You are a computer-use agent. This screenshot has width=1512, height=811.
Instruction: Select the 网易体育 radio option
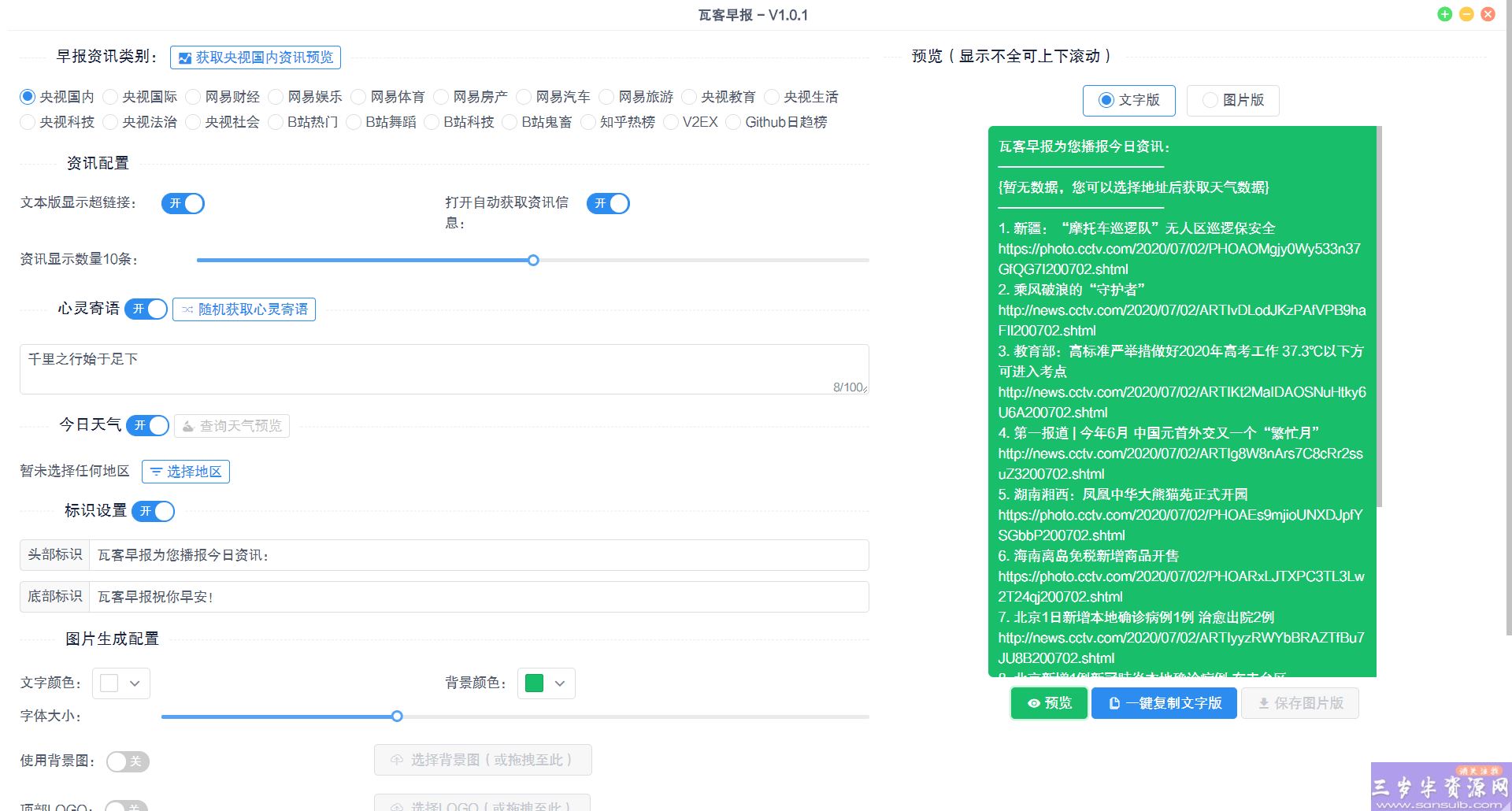[387, 97]
